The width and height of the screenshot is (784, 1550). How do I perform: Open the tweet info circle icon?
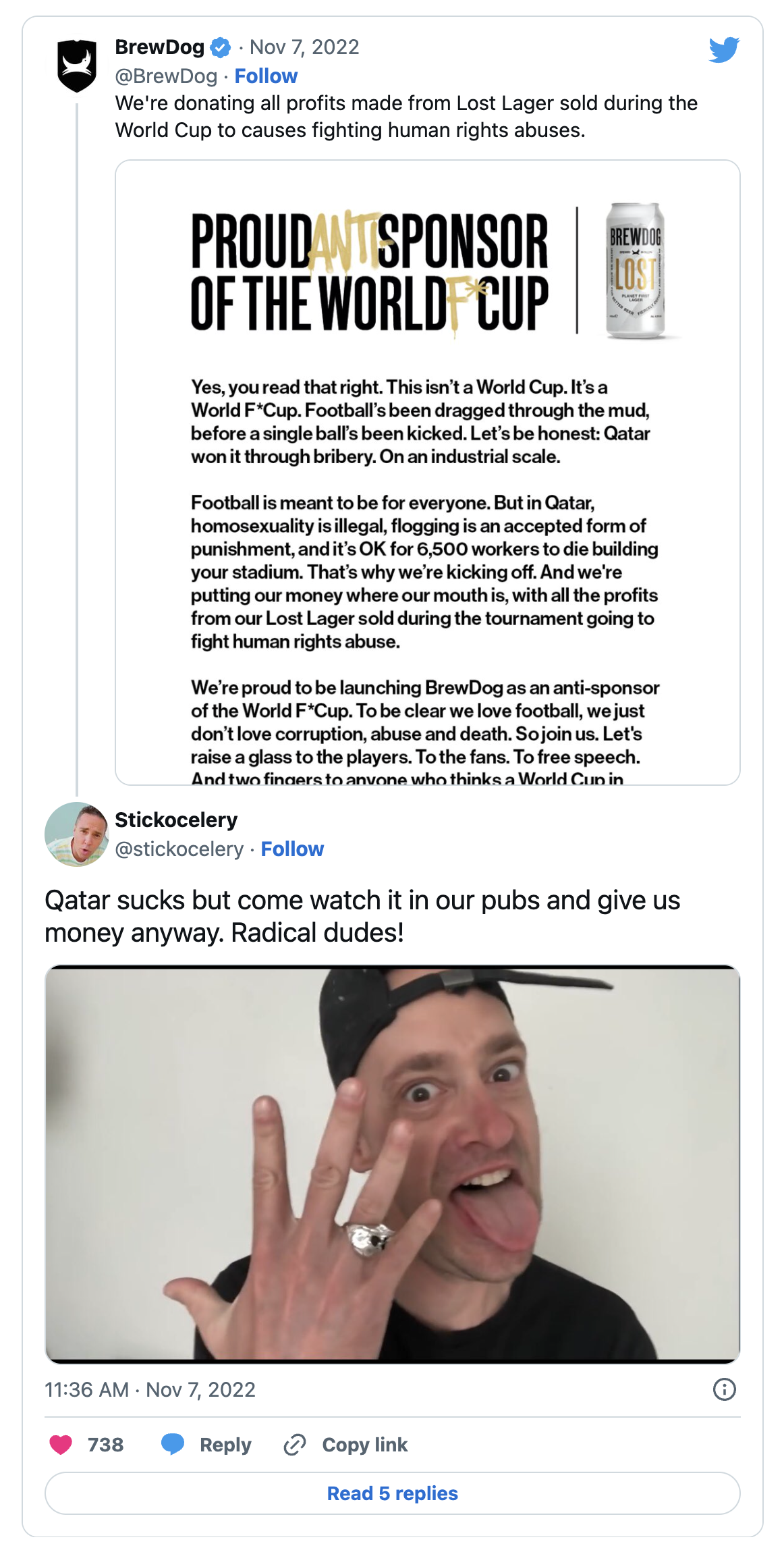pos(724,1389)
